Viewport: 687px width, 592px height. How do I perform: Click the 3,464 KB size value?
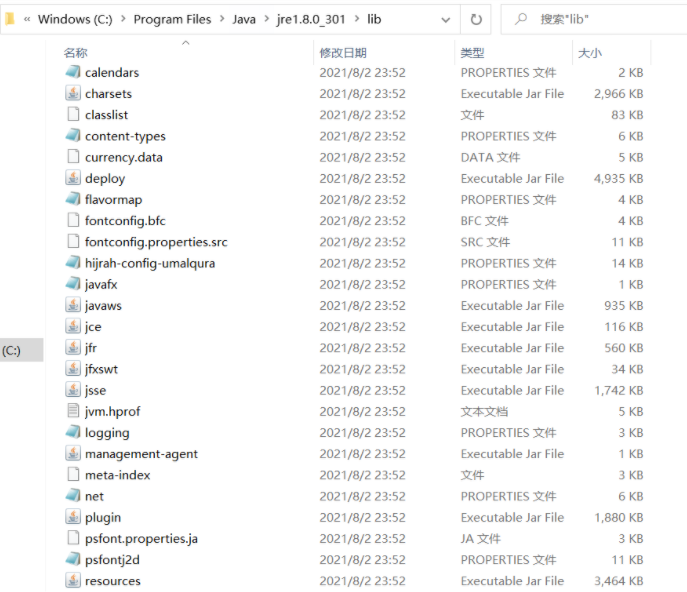619,581
